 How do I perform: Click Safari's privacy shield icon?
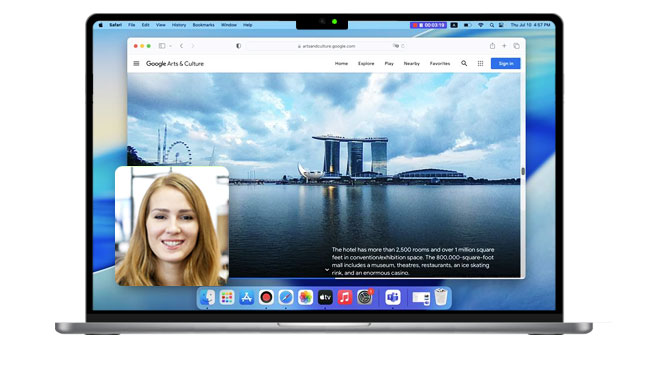[x=238, y=46]
